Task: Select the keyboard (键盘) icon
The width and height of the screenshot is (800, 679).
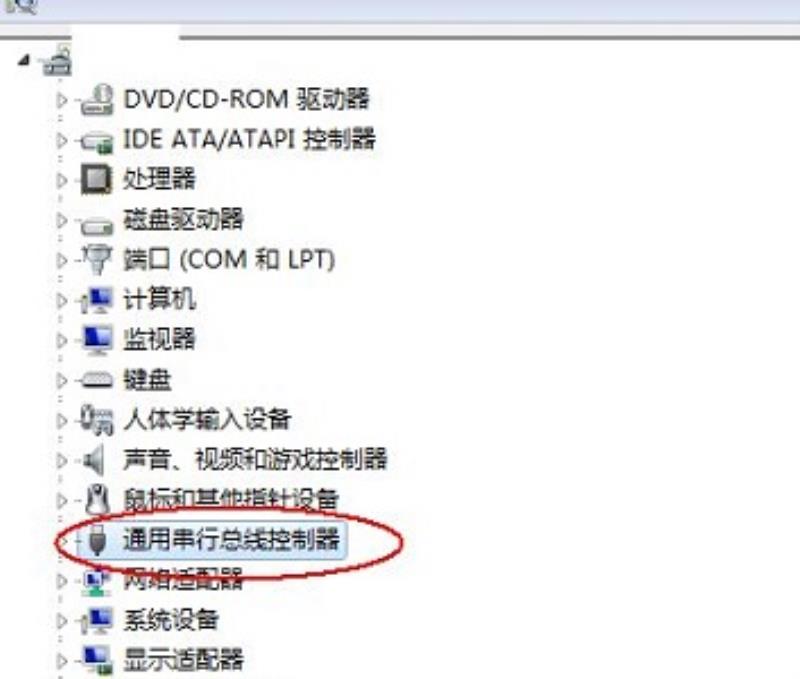Action: 97,380
